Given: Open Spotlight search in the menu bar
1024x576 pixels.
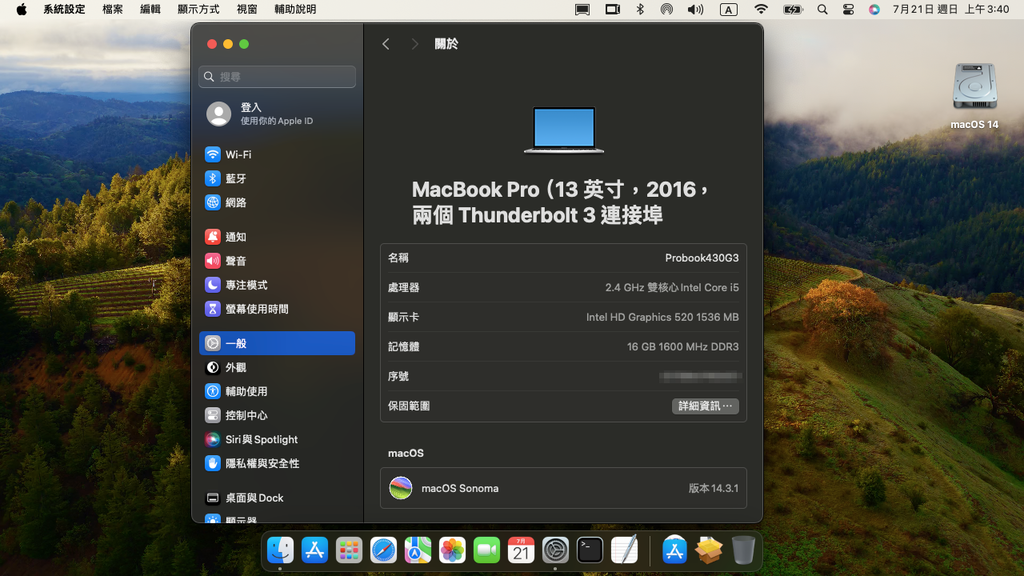Looking at the screenshot, I should [822, 9].
